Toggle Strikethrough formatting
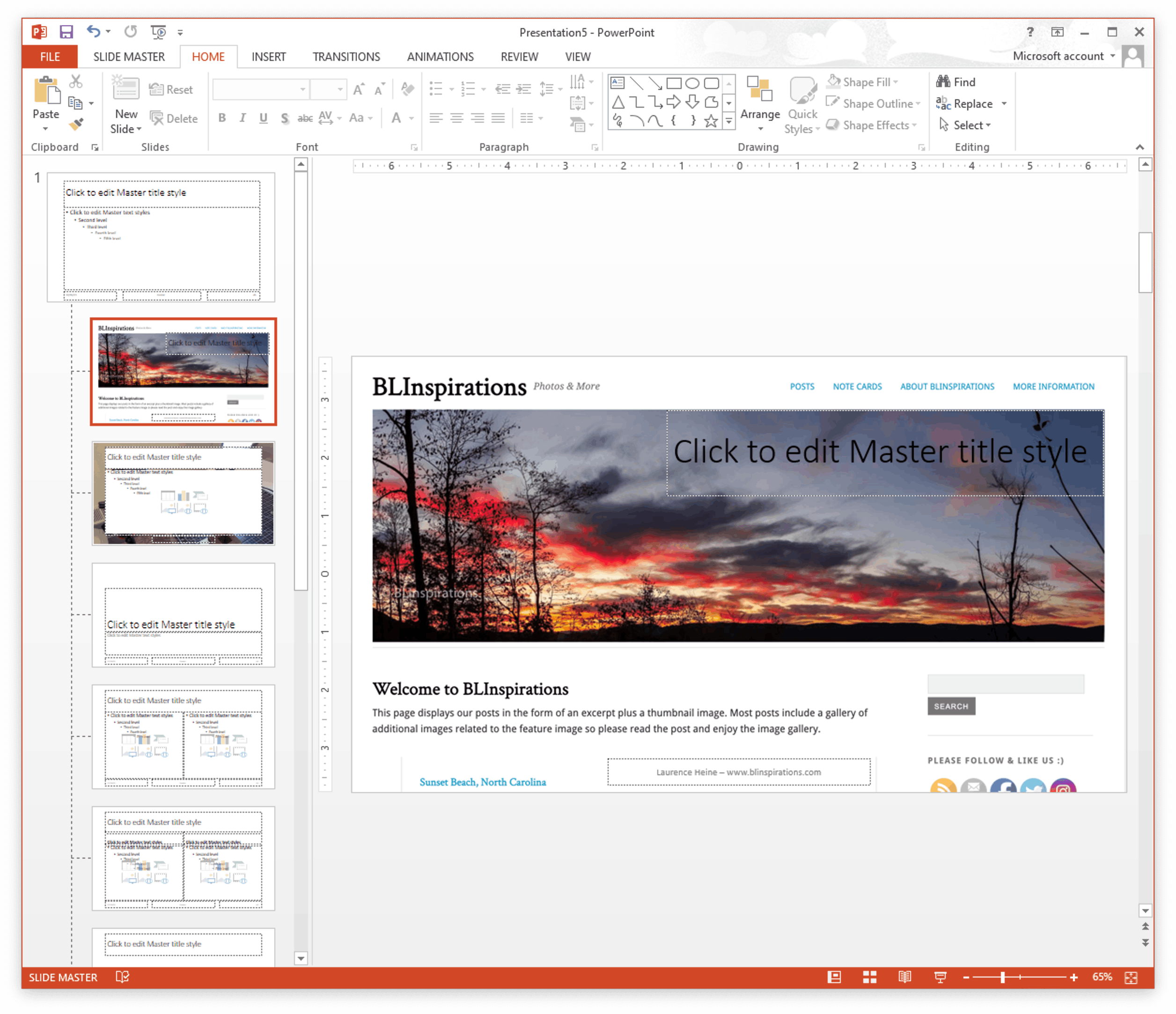This screenshot has width=1176, height=1014. pyautogui.click(x=305, y=118)
